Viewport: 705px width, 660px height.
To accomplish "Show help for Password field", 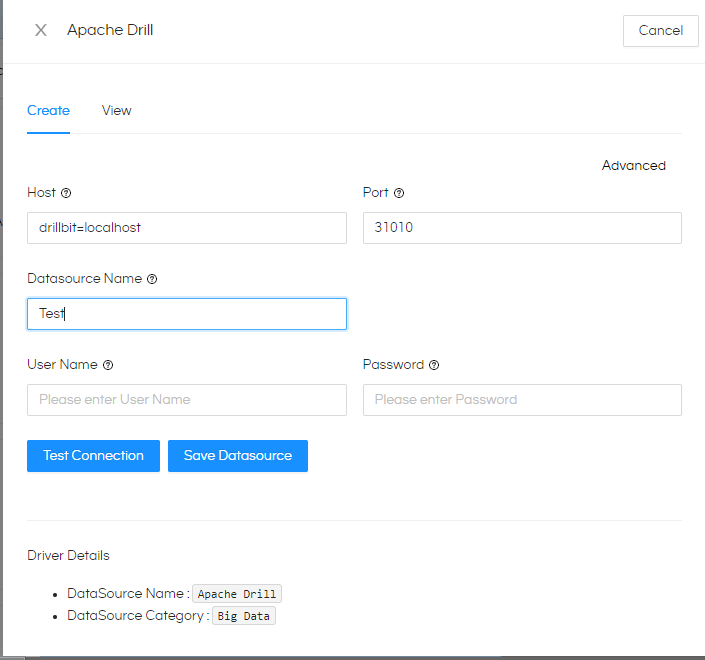I will point(434,365).
